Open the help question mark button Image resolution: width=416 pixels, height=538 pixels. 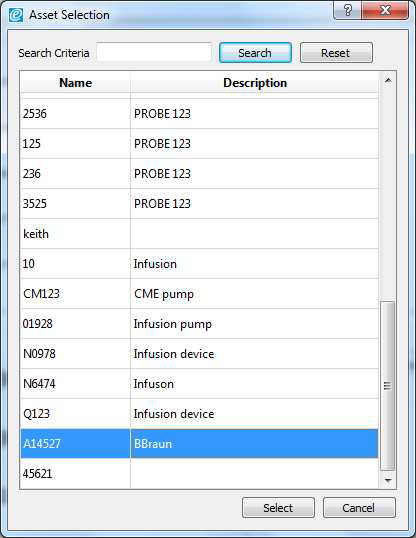(x=347, y=10)
